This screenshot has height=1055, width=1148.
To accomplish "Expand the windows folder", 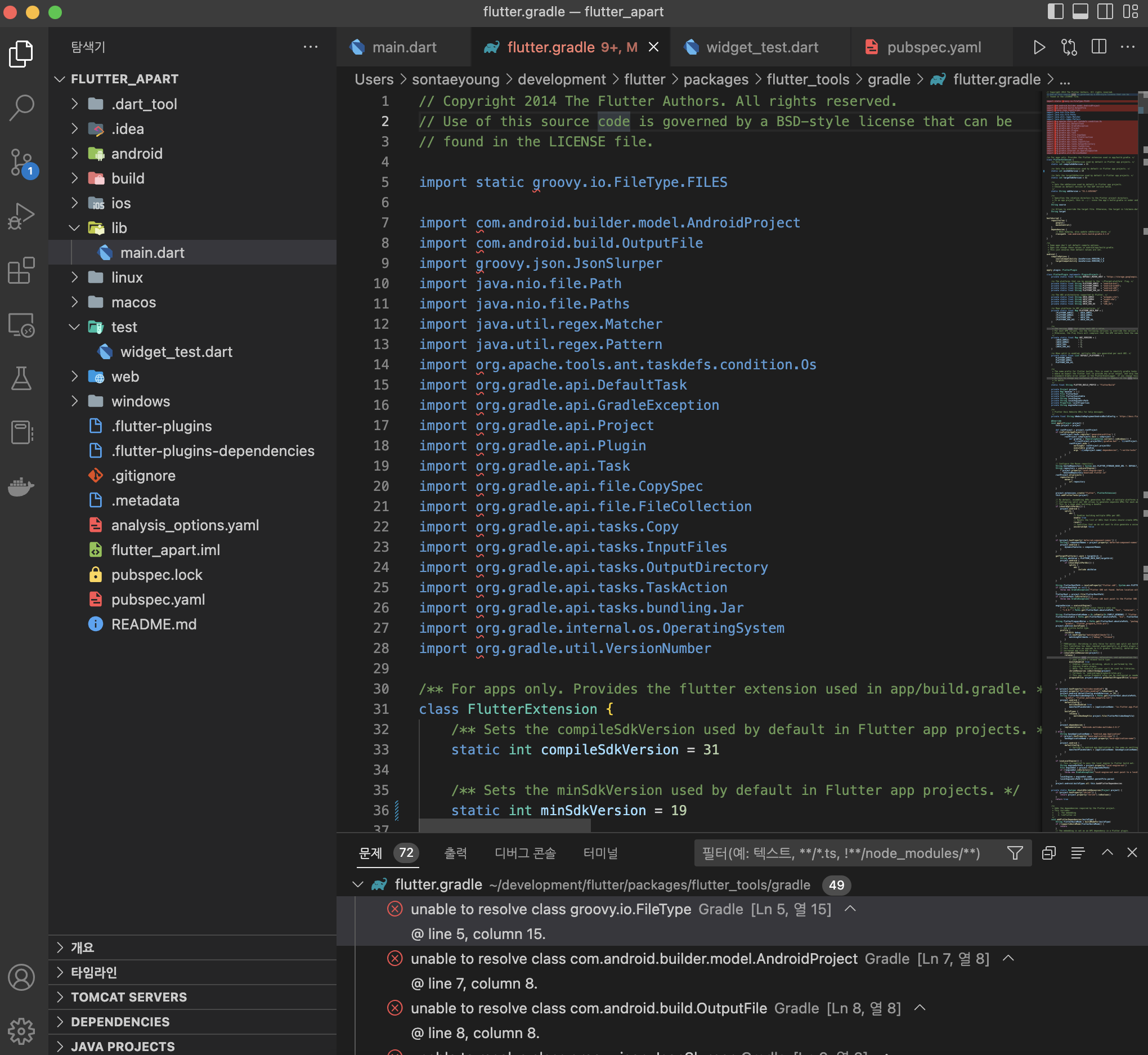I will (x=75, y=401).
